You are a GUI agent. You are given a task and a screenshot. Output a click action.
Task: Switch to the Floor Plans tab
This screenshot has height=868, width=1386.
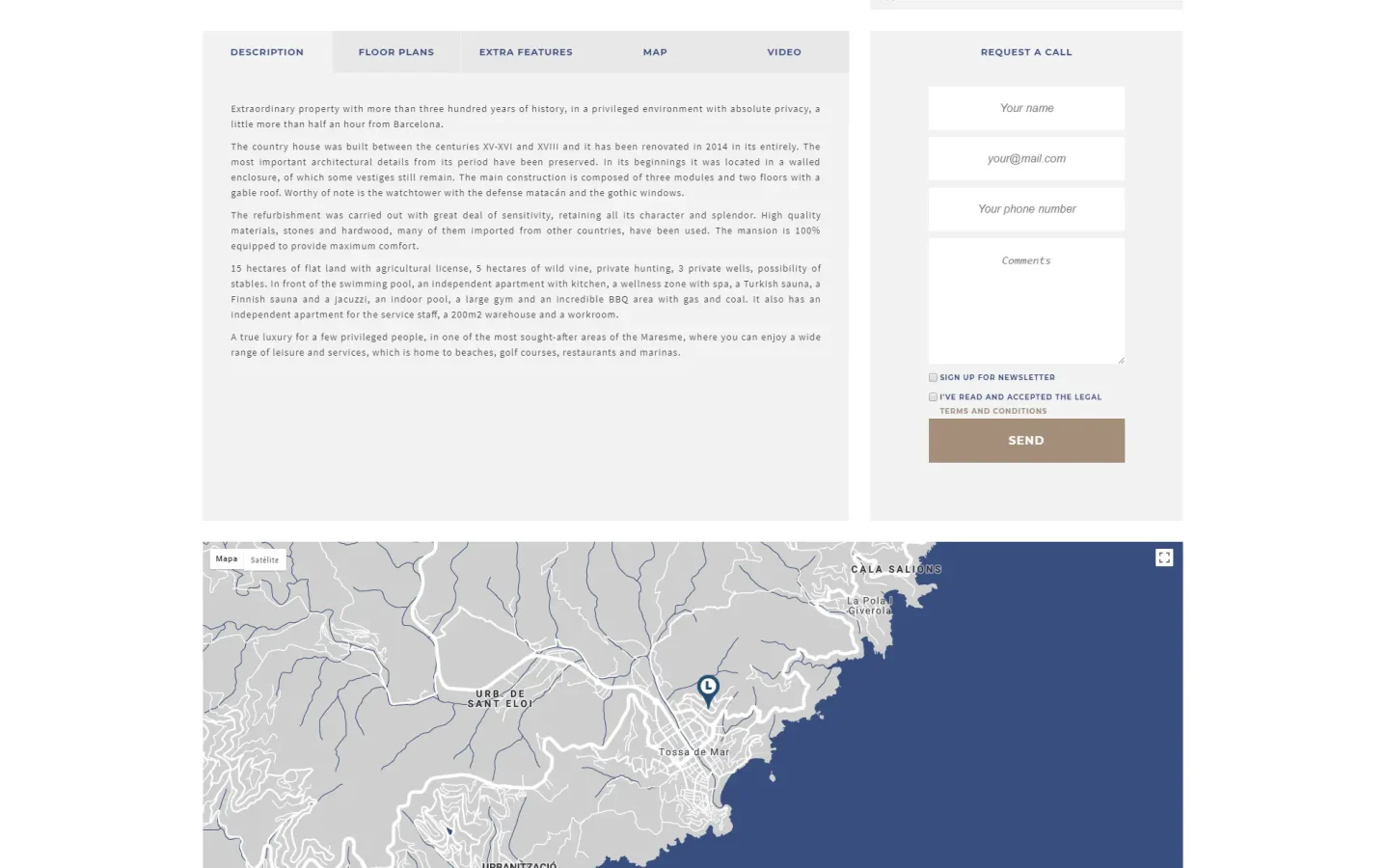(x=395, y=52)
